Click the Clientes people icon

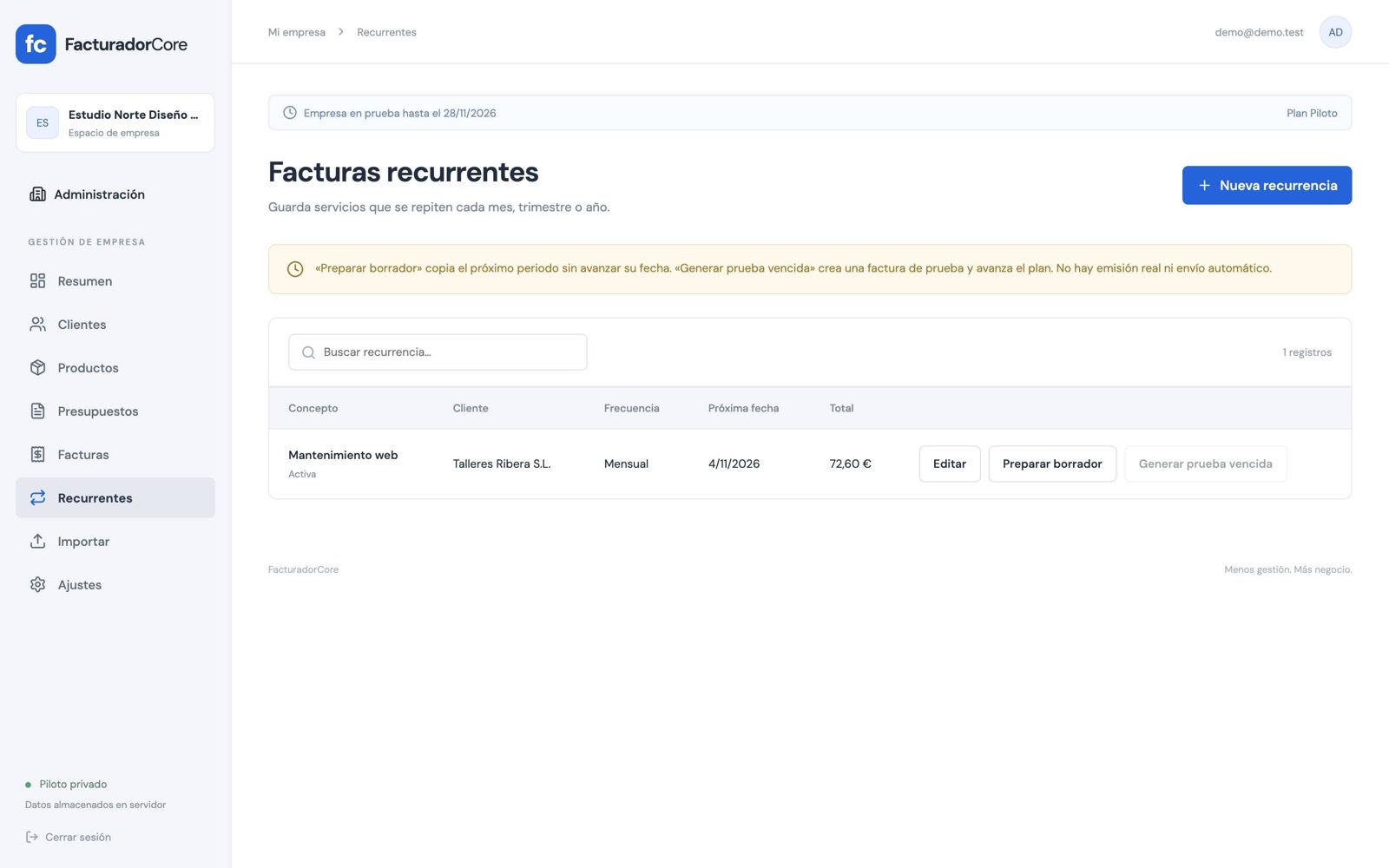pyautogui.click(x=37, y=325)
